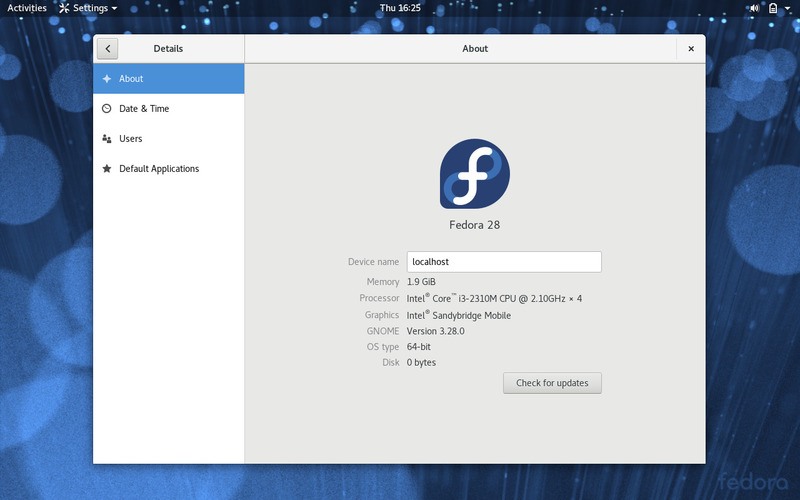
Task: Click the Settings wrench icon in top bar
Action: pyautogui.click(x=64, y=8)
